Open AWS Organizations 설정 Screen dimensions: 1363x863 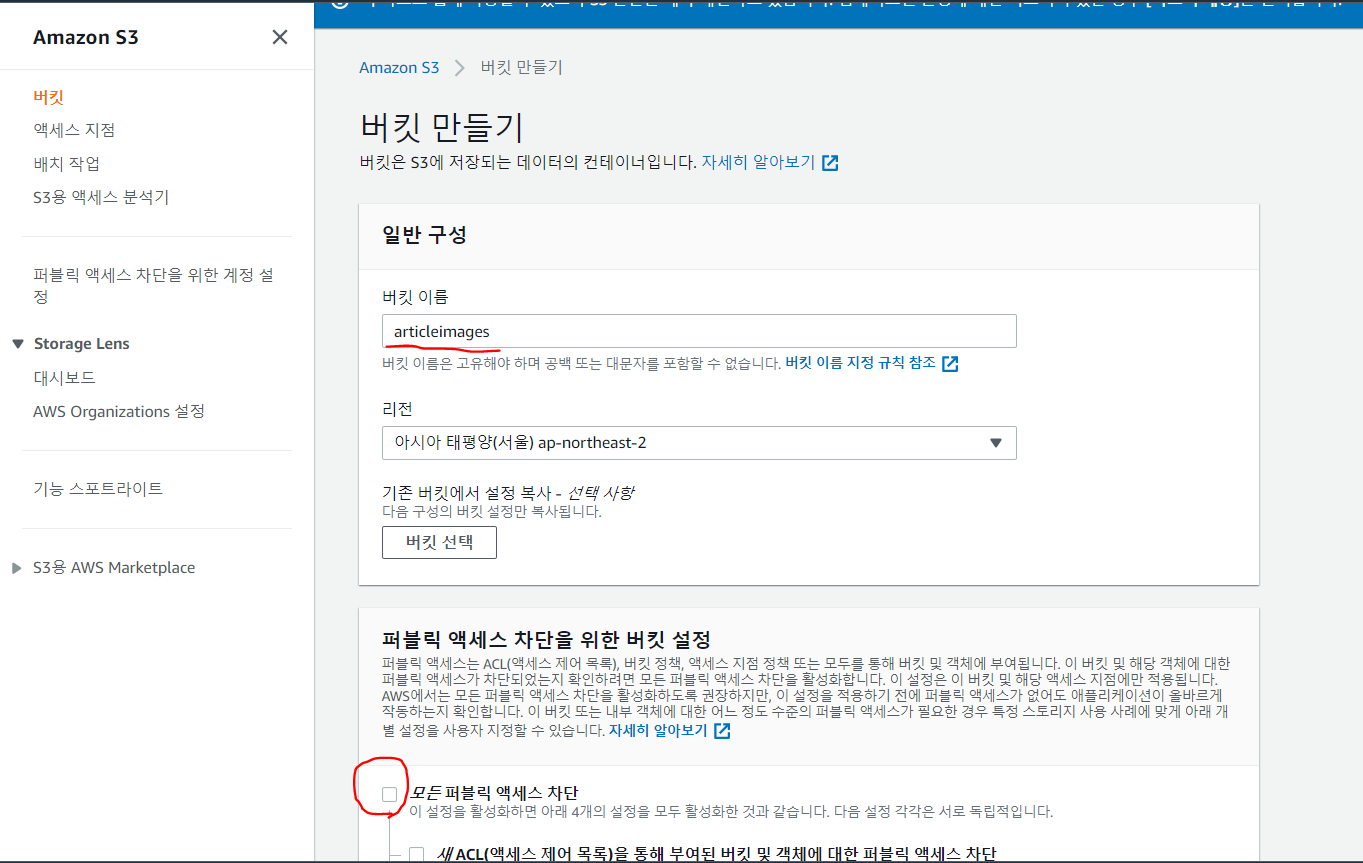tap(119, 412)
